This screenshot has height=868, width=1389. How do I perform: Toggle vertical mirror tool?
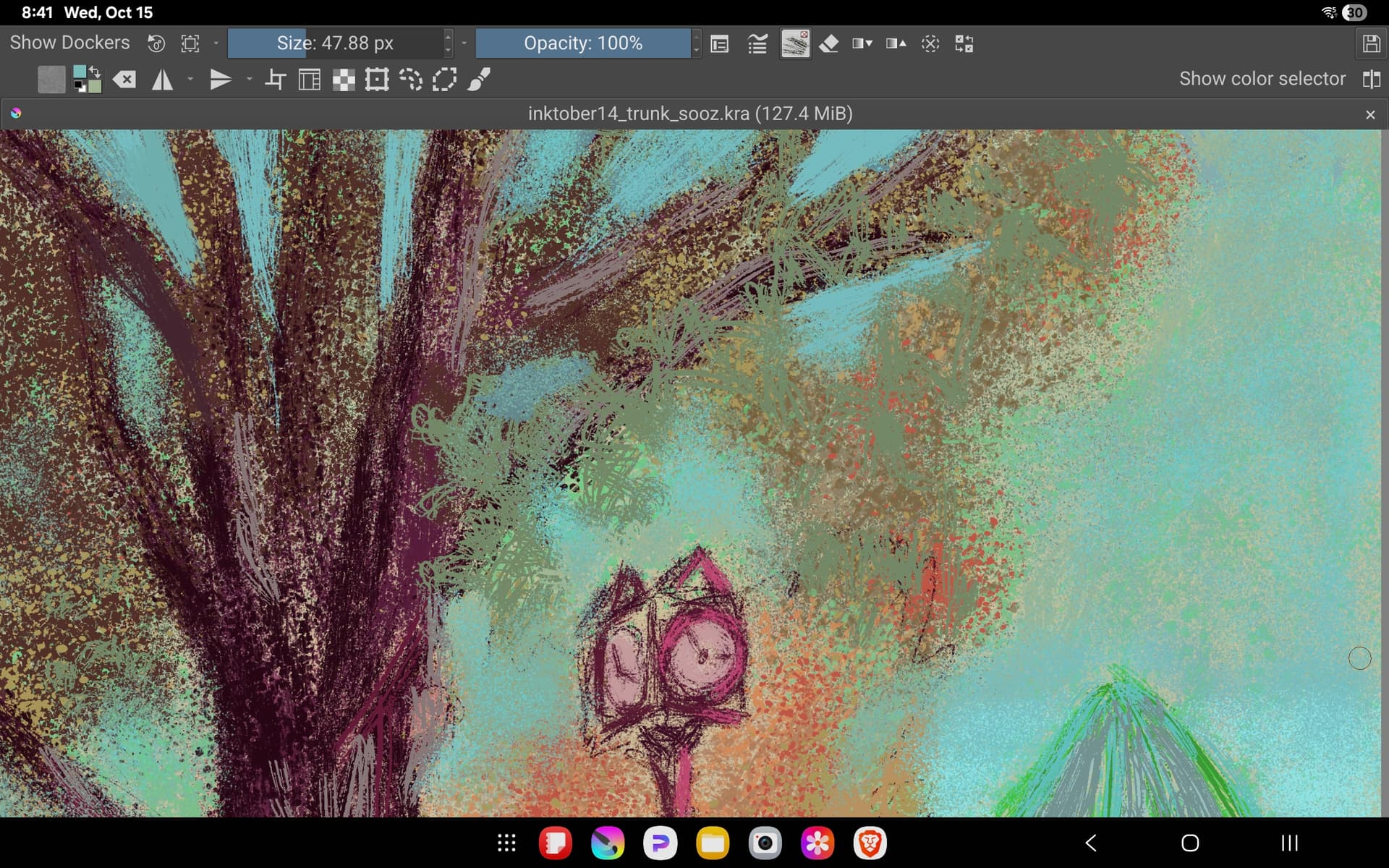coord(220,80)
